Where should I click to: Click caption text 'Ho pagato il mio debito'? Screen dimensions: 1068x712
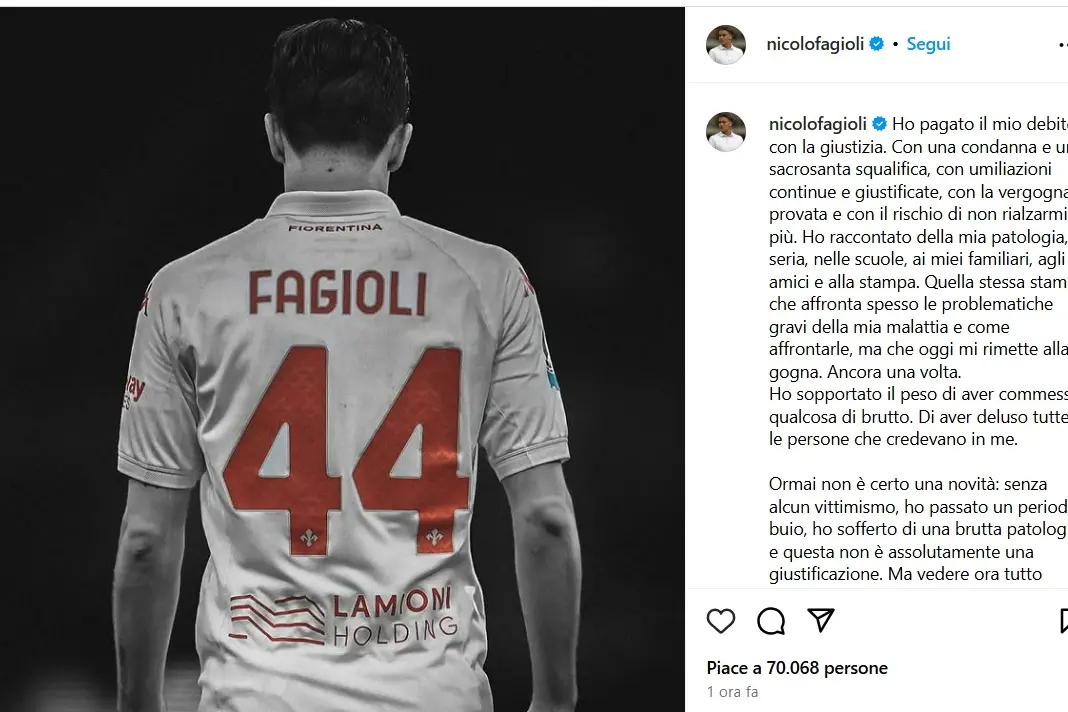980,124
